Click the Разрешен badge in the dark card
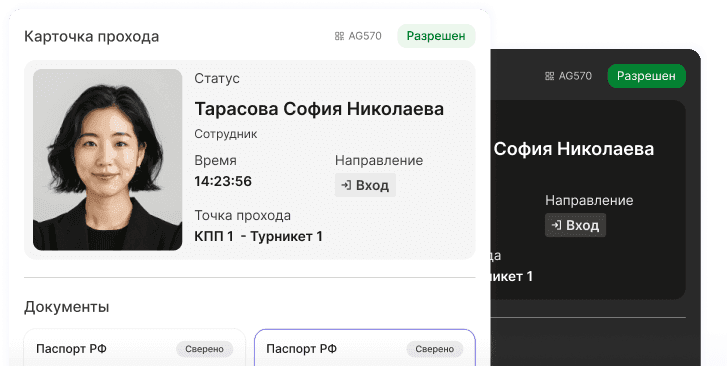This screenshot has height=366, width=727. 646,76
